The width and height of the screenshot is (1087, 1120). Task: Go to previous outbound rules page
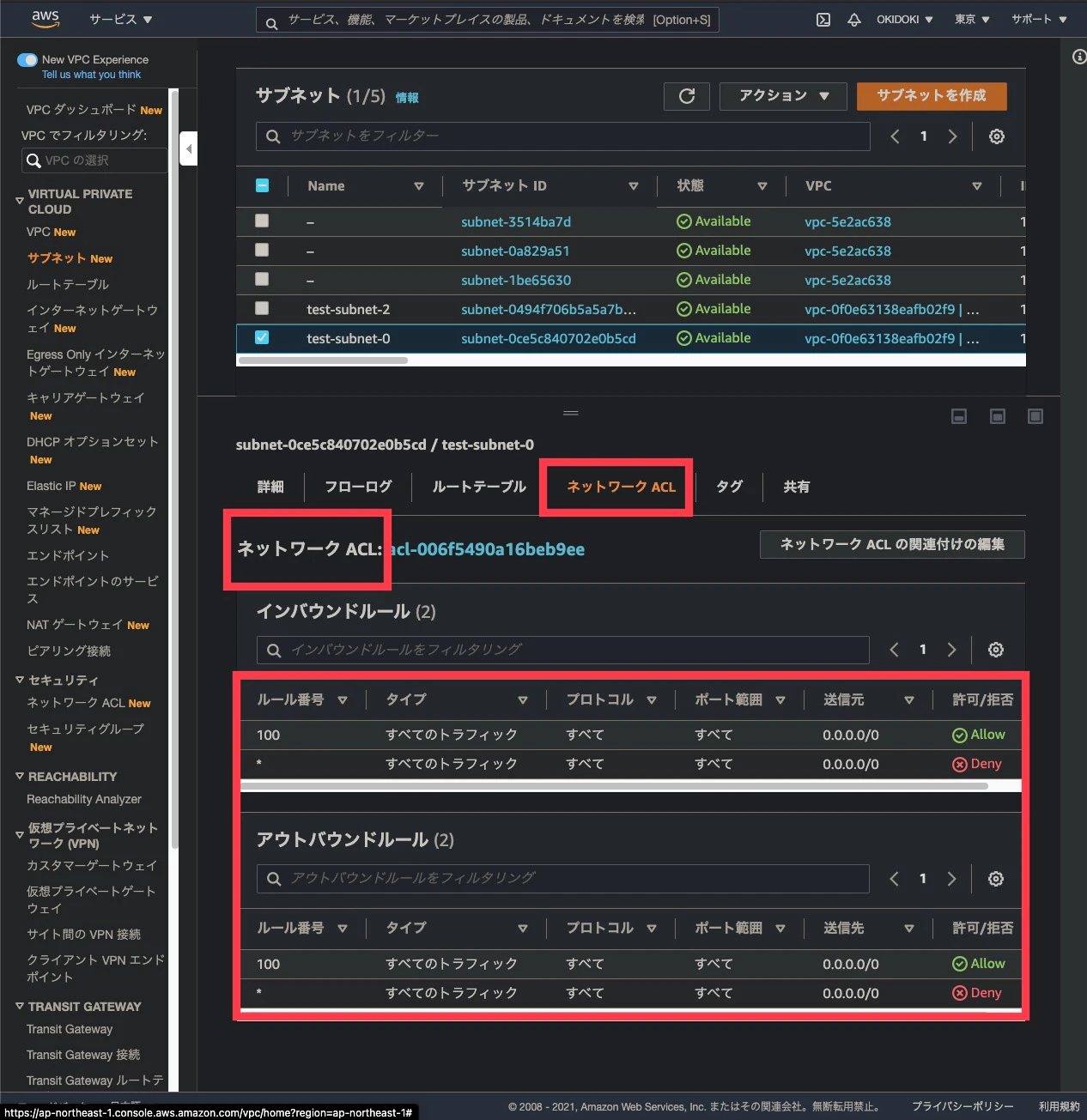894,879
